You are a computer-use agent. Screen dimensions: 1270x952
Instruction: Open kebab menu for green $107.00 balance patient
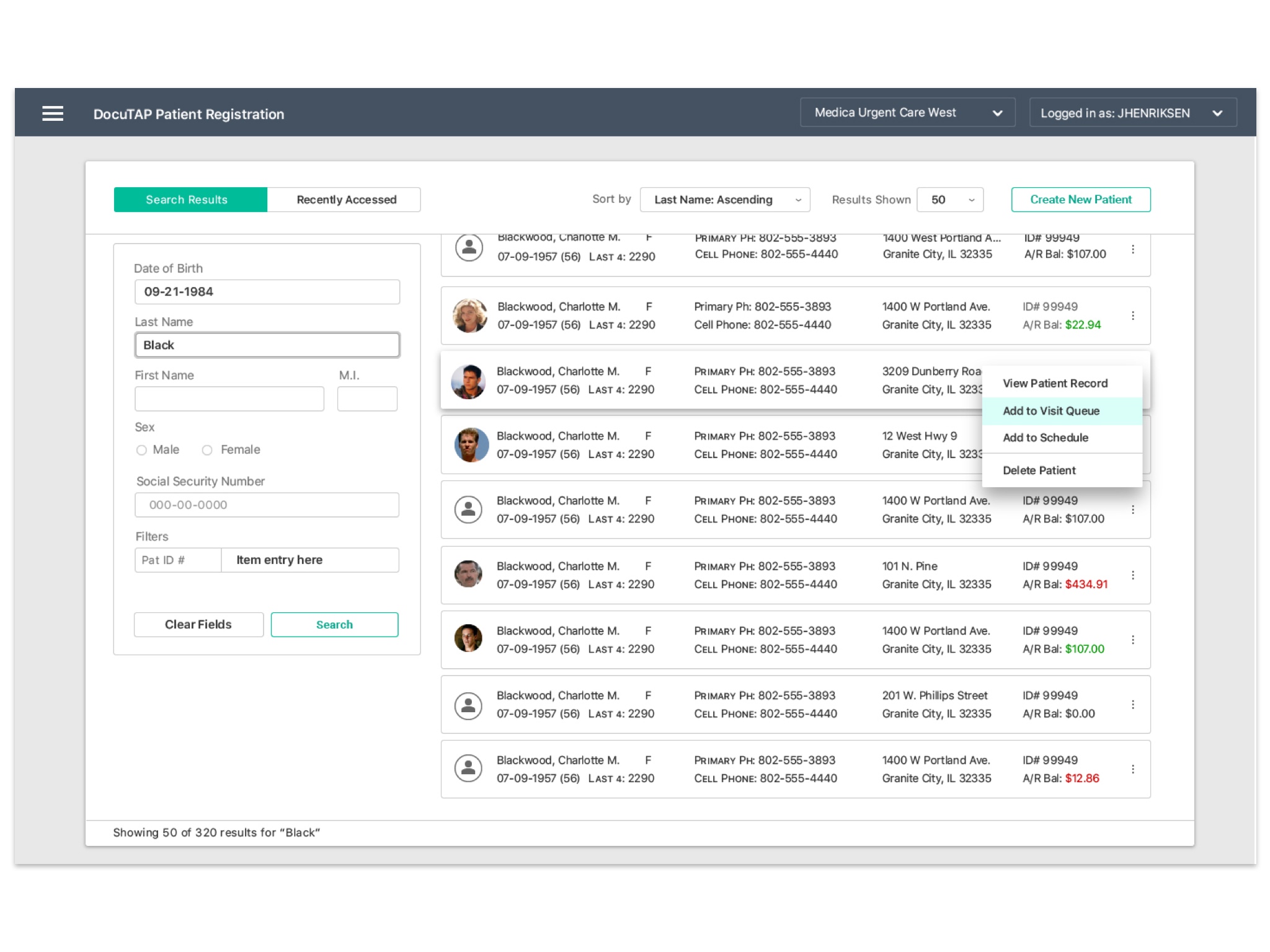point(1132,640)
